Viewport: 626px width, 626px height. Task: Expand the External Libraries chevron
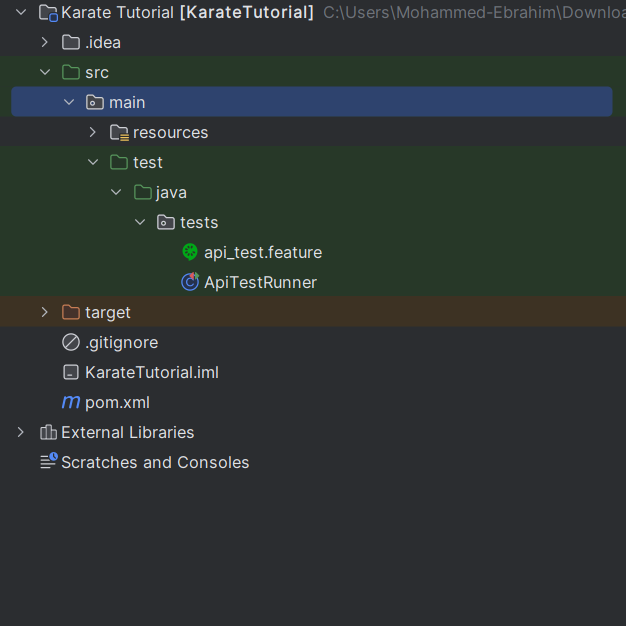21,432
